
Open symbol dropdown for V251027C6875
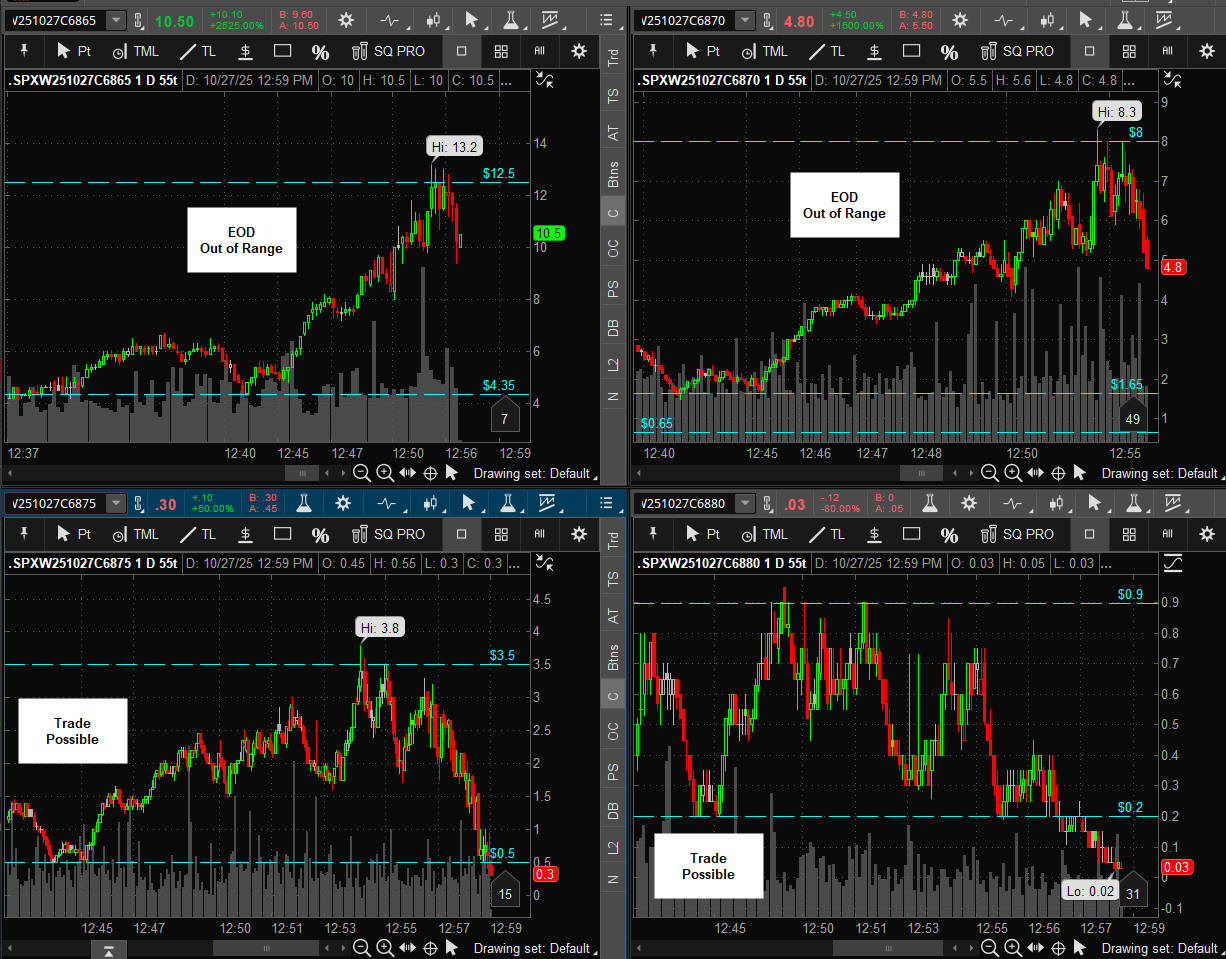tap(116, 504)
